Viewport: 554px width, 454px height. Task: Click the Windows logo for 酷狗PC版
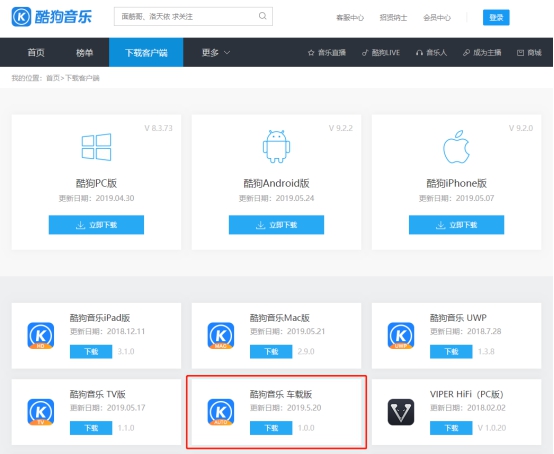pyautogui.click(x=96, y=147)
